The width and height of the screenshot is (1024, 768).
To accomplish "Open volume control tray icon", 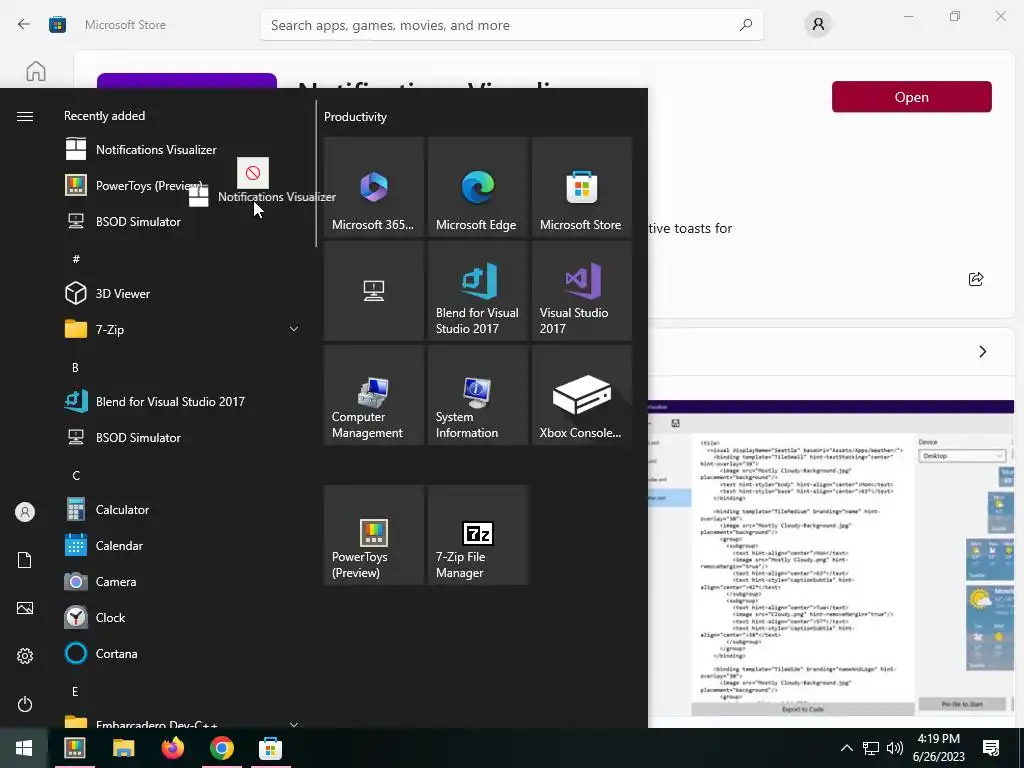I will click(x=895, y=748).
